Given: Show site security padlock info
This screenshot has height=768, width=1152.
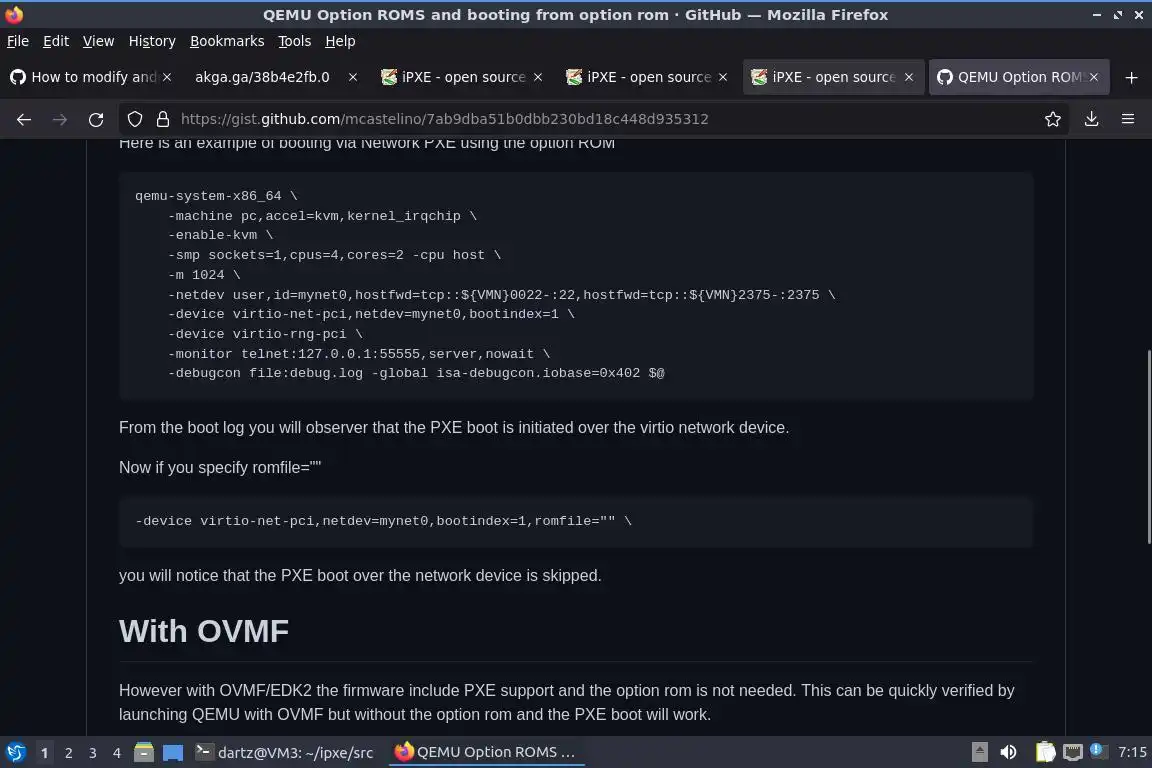Looking at the screenshot, I should (162, 119).
